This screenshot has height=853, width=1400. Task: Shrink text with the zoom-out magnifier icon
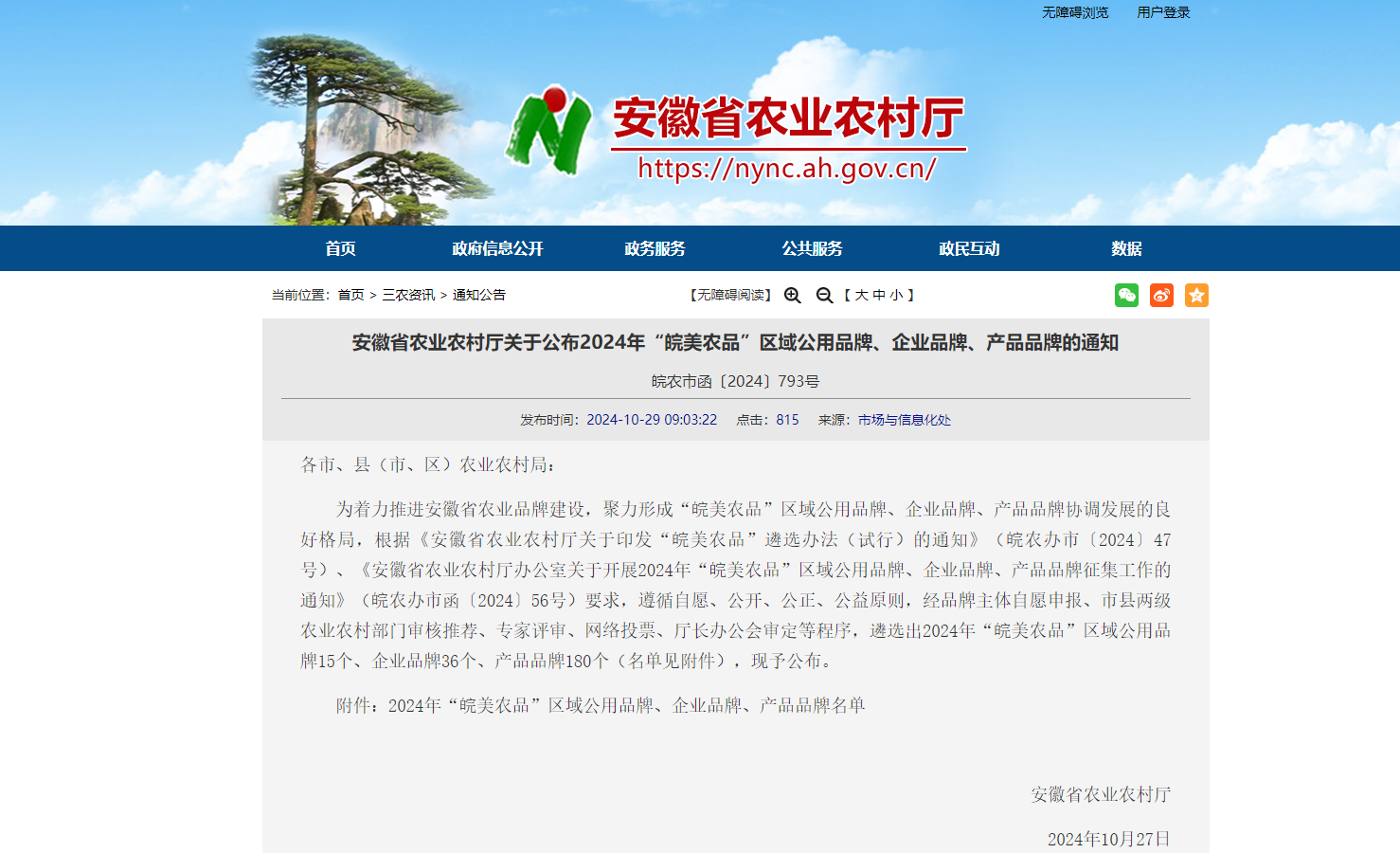coord(823,295)
